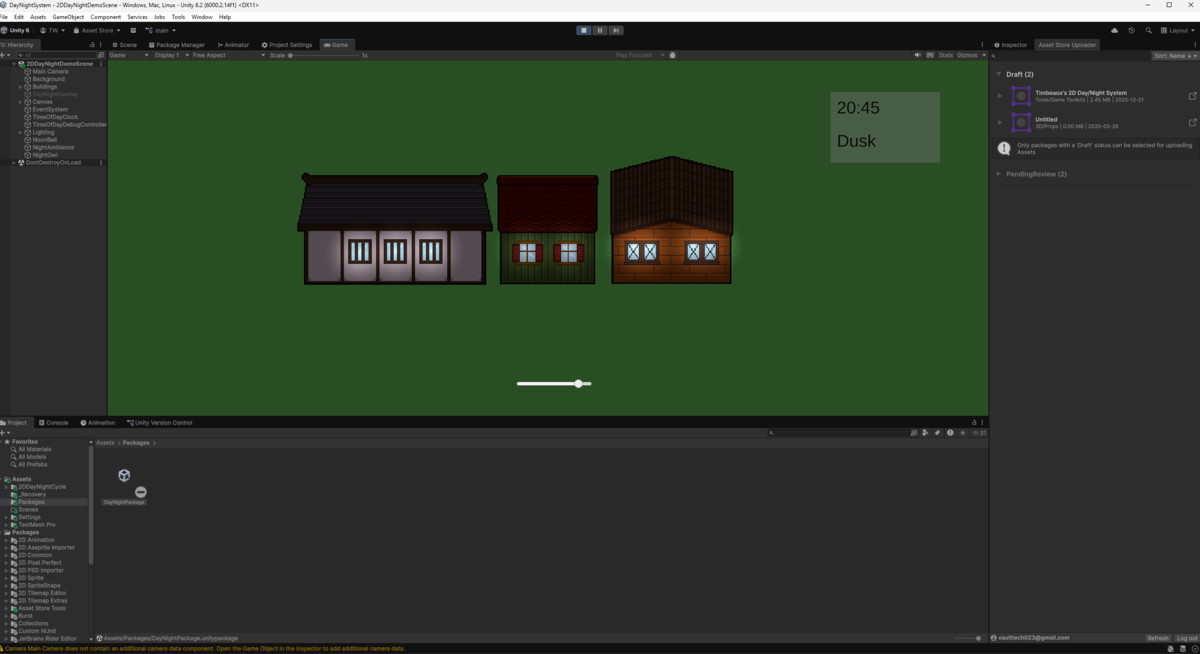This screenshot has width=1200, height=654.
Task: Toggle the Game view mute audio icon
Action: click(x=918, y=55)
